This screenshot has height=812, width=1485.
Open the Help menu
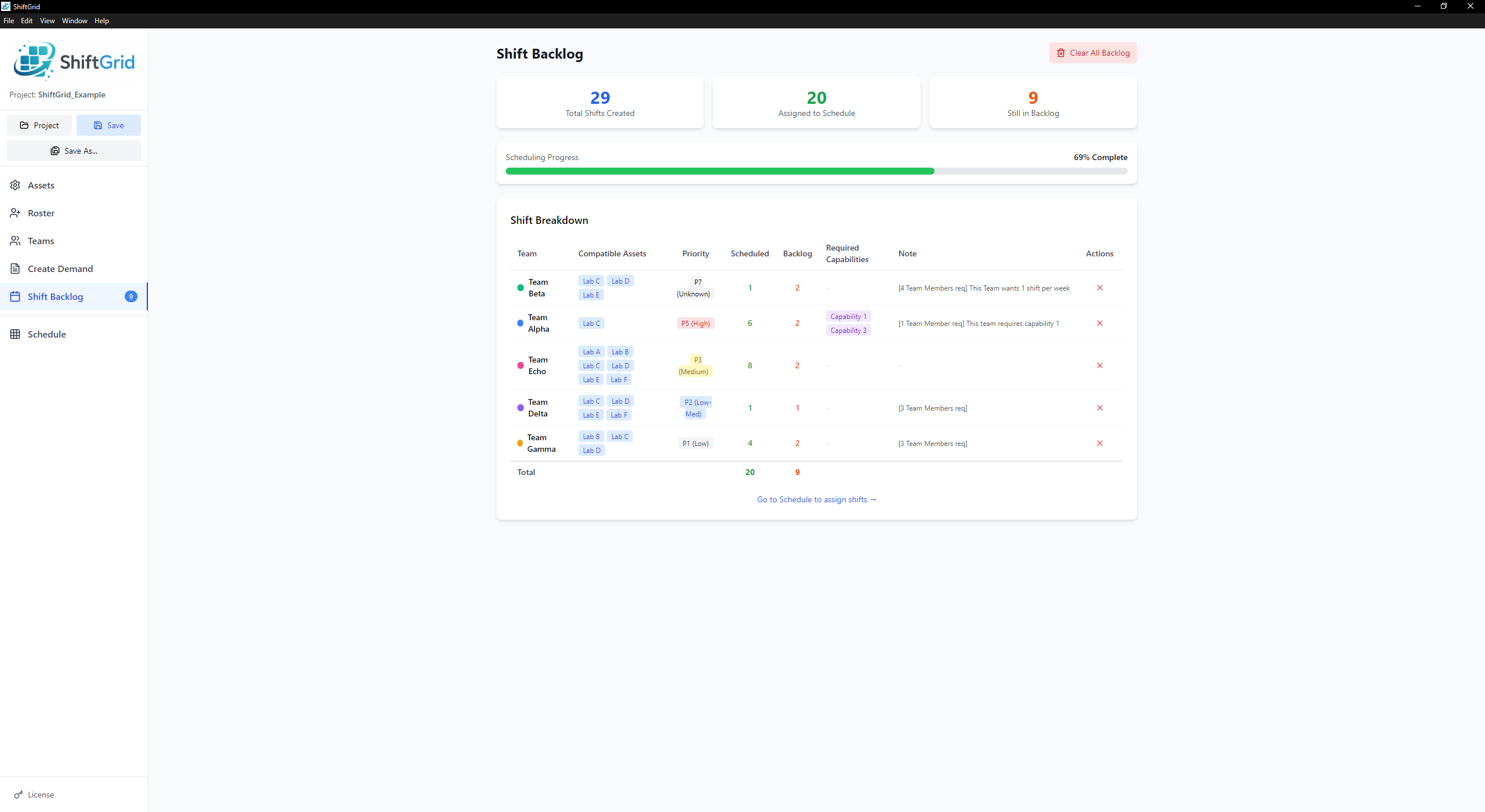pos(102,20)
